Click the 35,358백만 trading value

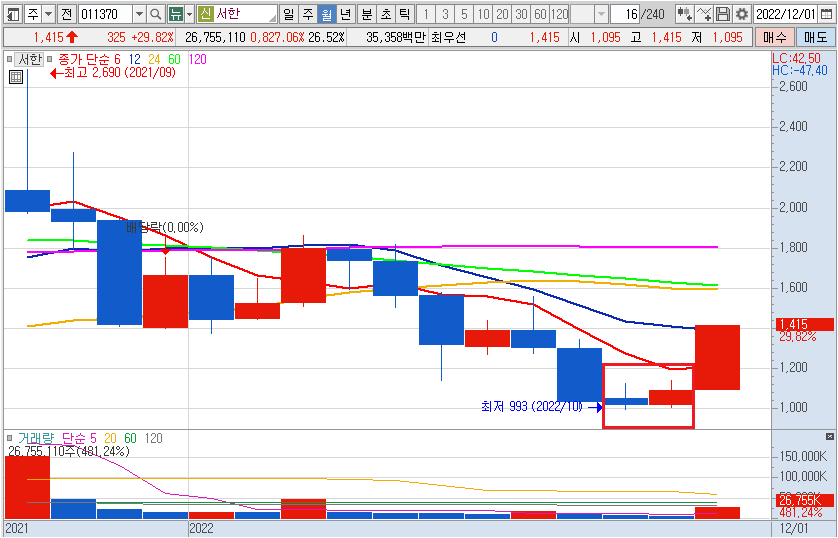tap(396, 37)
